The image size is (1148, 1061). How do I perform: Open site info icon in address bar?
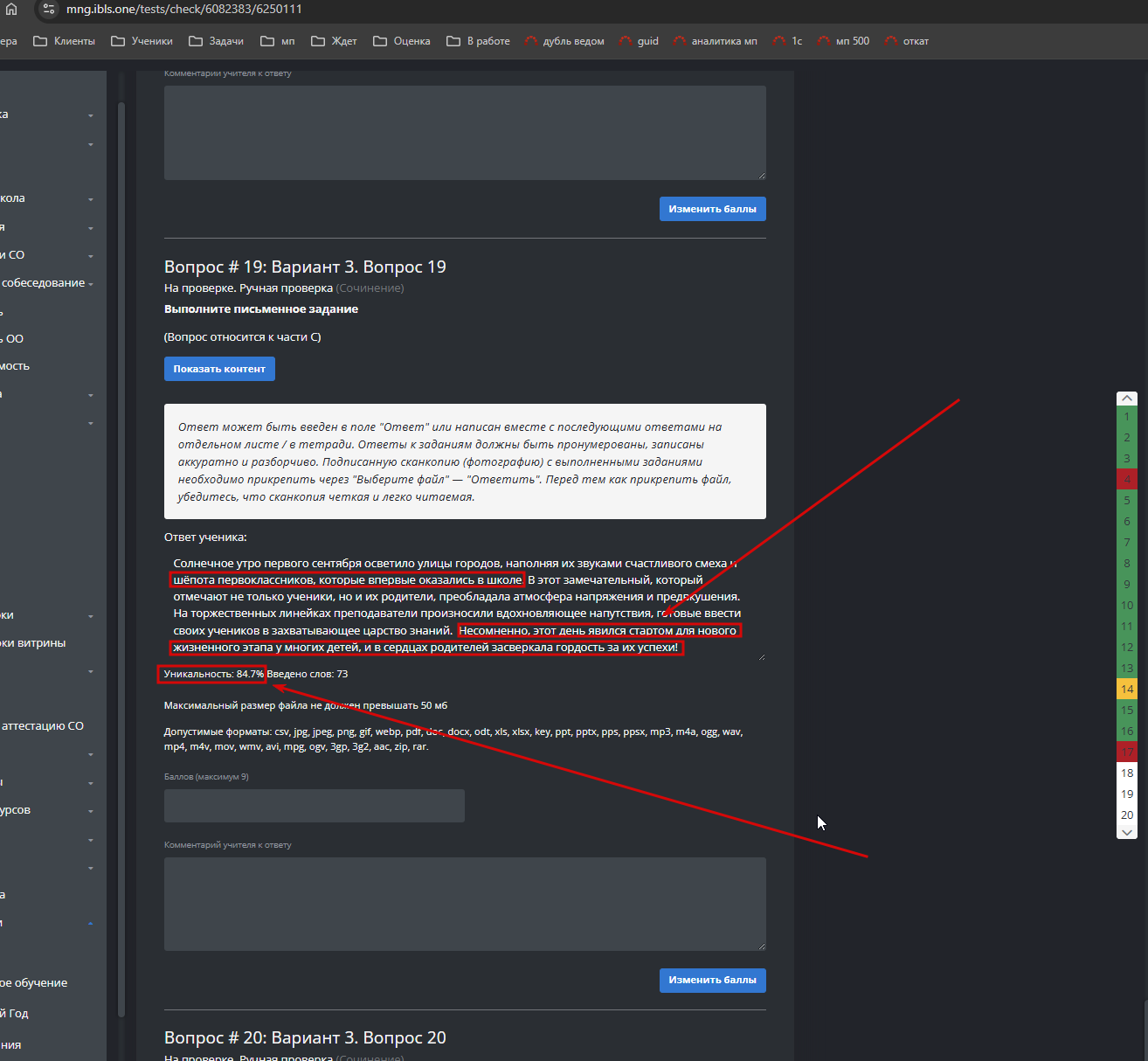[x=49, y=9]
